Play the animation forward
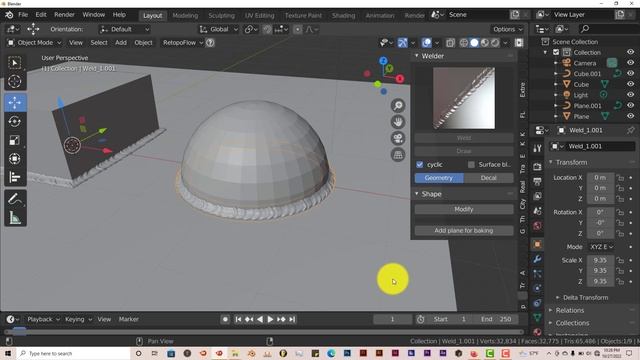Image resolution: width=640 pixels, height=360 pixels. 270,319
